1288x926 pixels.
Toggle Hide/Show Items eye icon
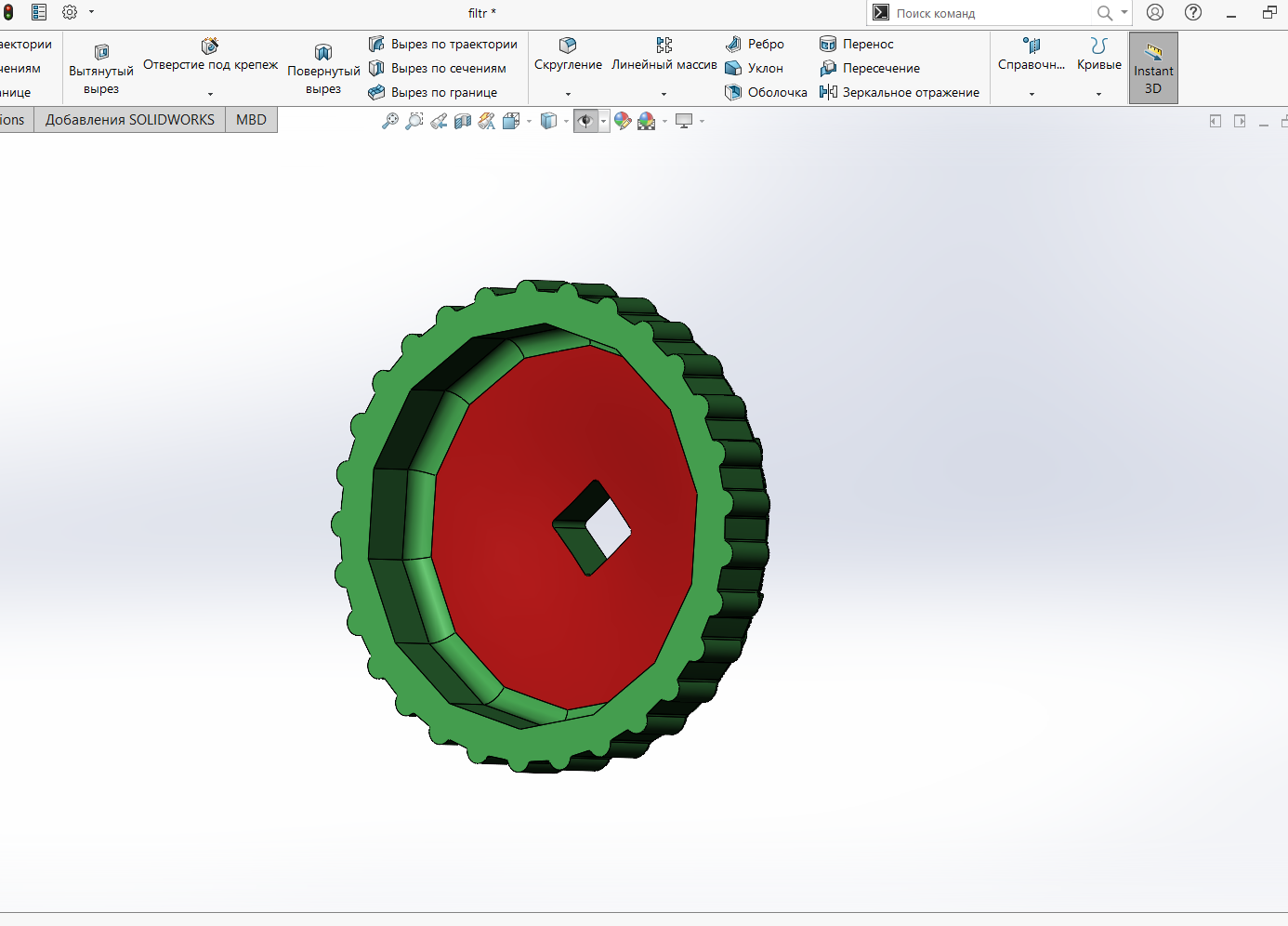585,121
